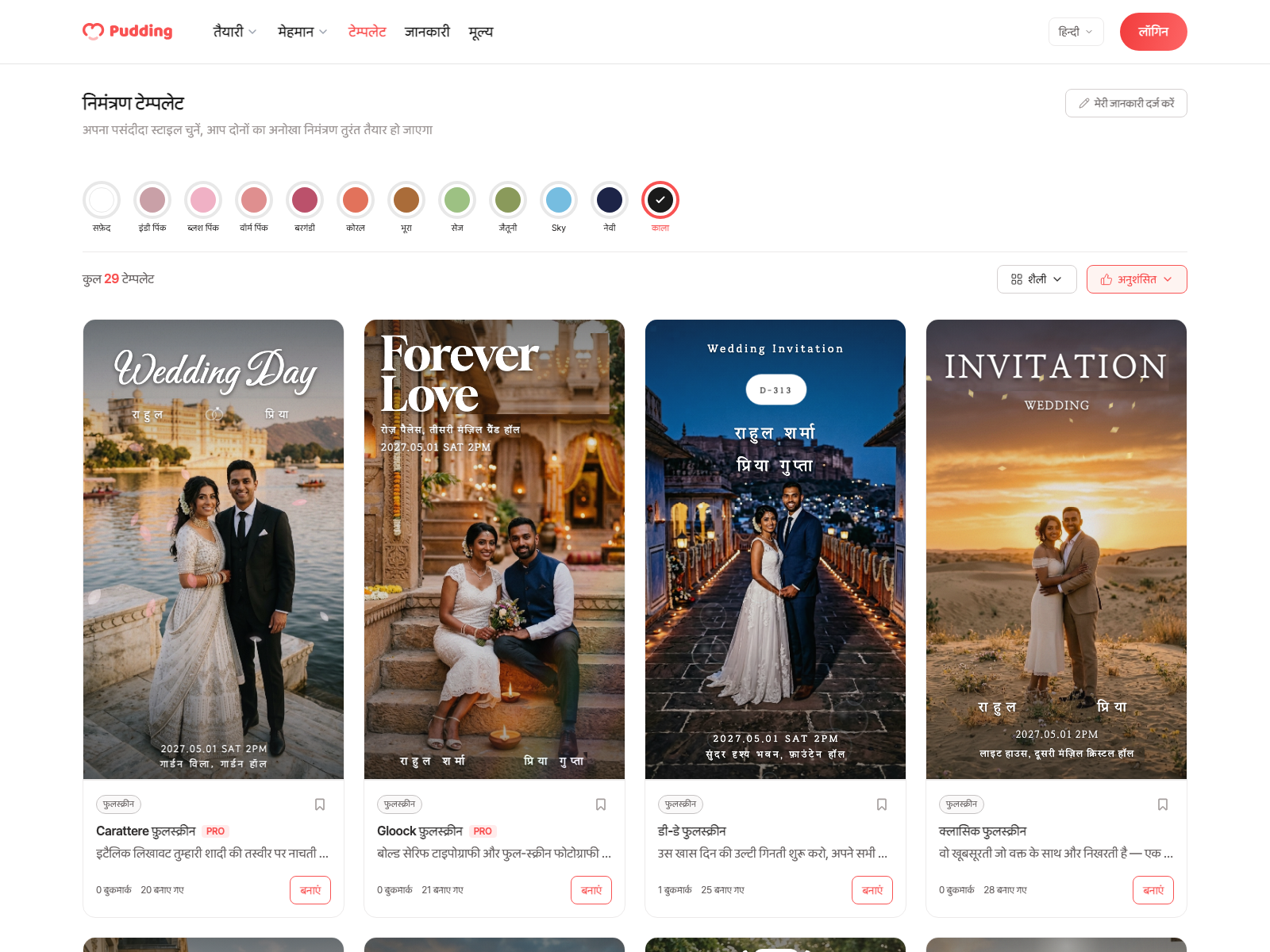This screenshot has width=1270, height=952.
Task: Select the नेवी color filter
Action: click(610, 200)
